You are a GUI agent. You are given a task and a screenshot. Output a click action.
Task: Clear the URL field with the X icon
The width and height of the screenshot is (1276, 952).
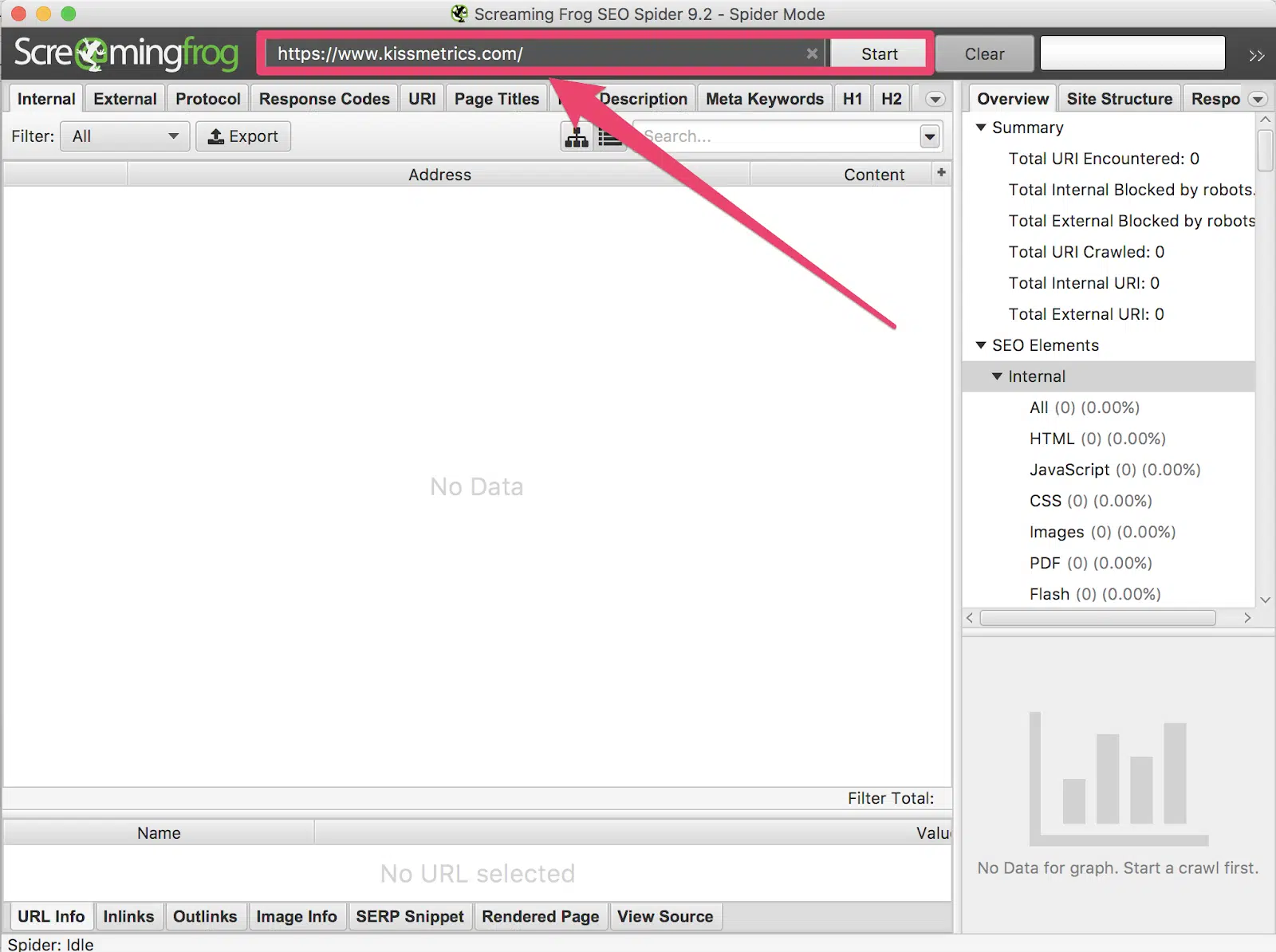point(812,53)
